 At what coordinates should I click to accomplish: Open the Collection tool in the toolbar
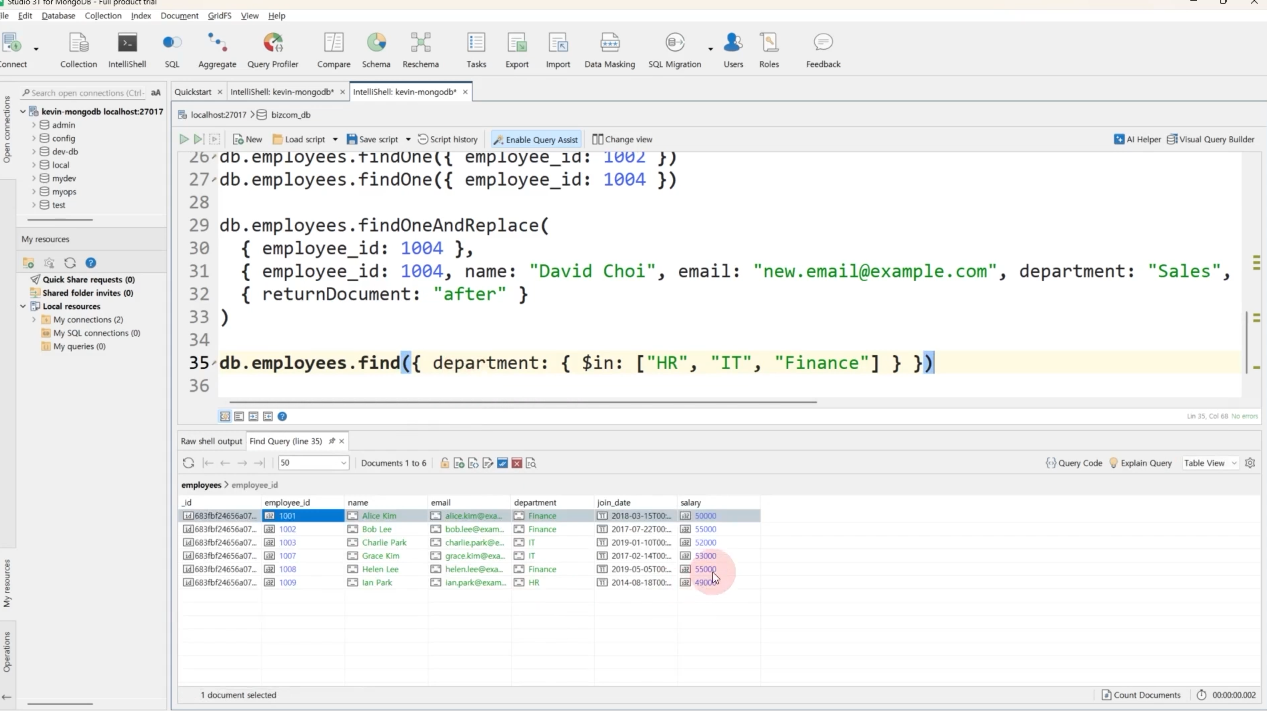point(78,50)
